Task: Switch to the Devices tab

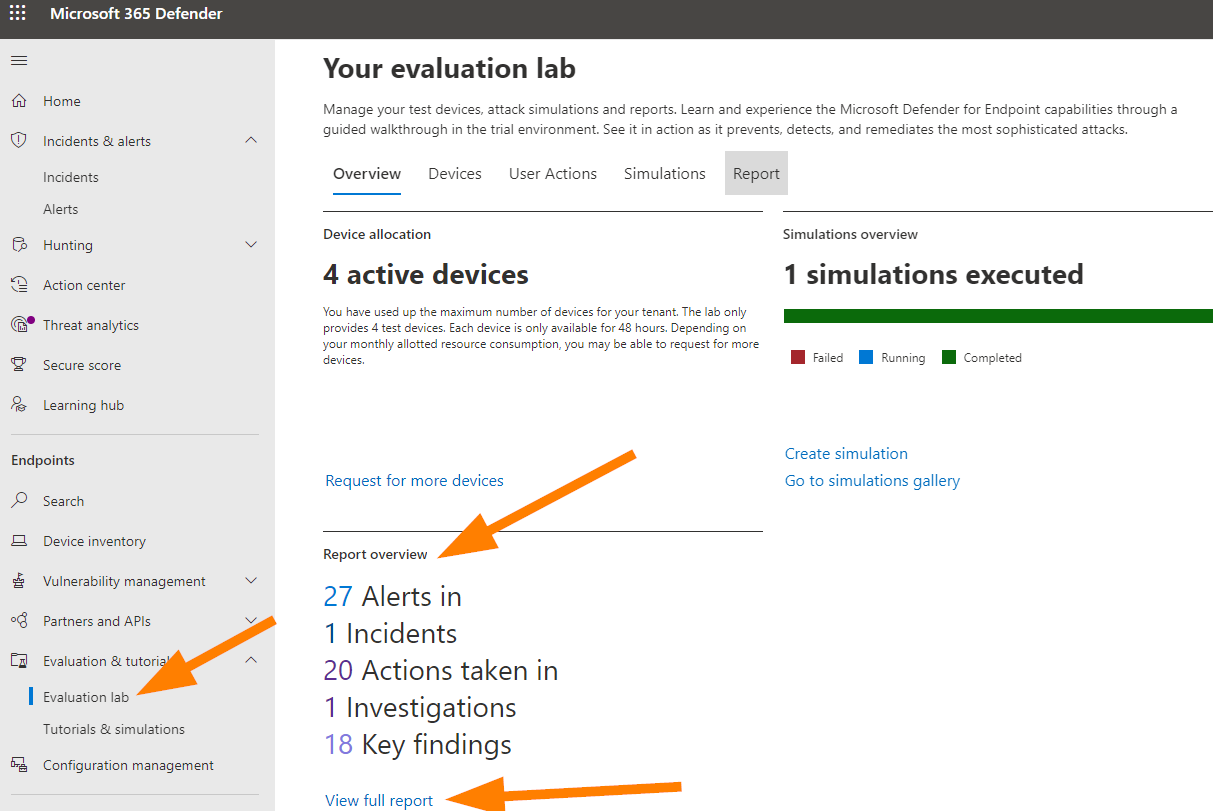Action: [x=455, y=173]
